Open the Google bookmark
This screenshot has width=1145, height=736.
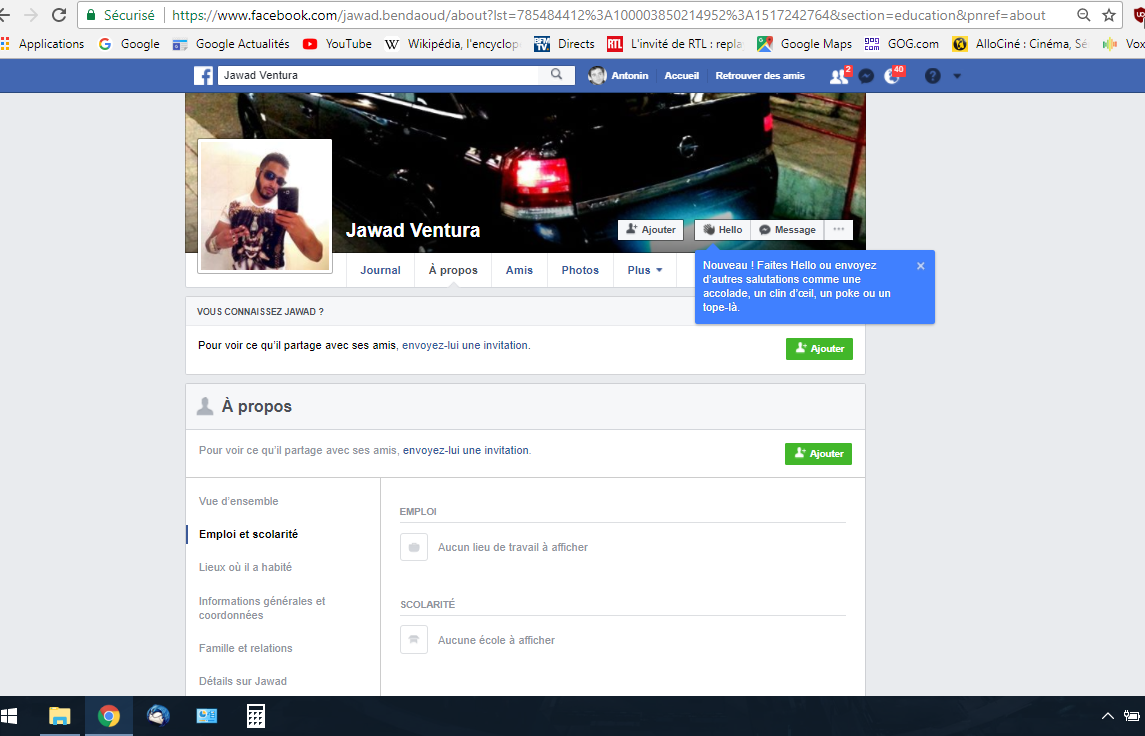tap(129, 44)
